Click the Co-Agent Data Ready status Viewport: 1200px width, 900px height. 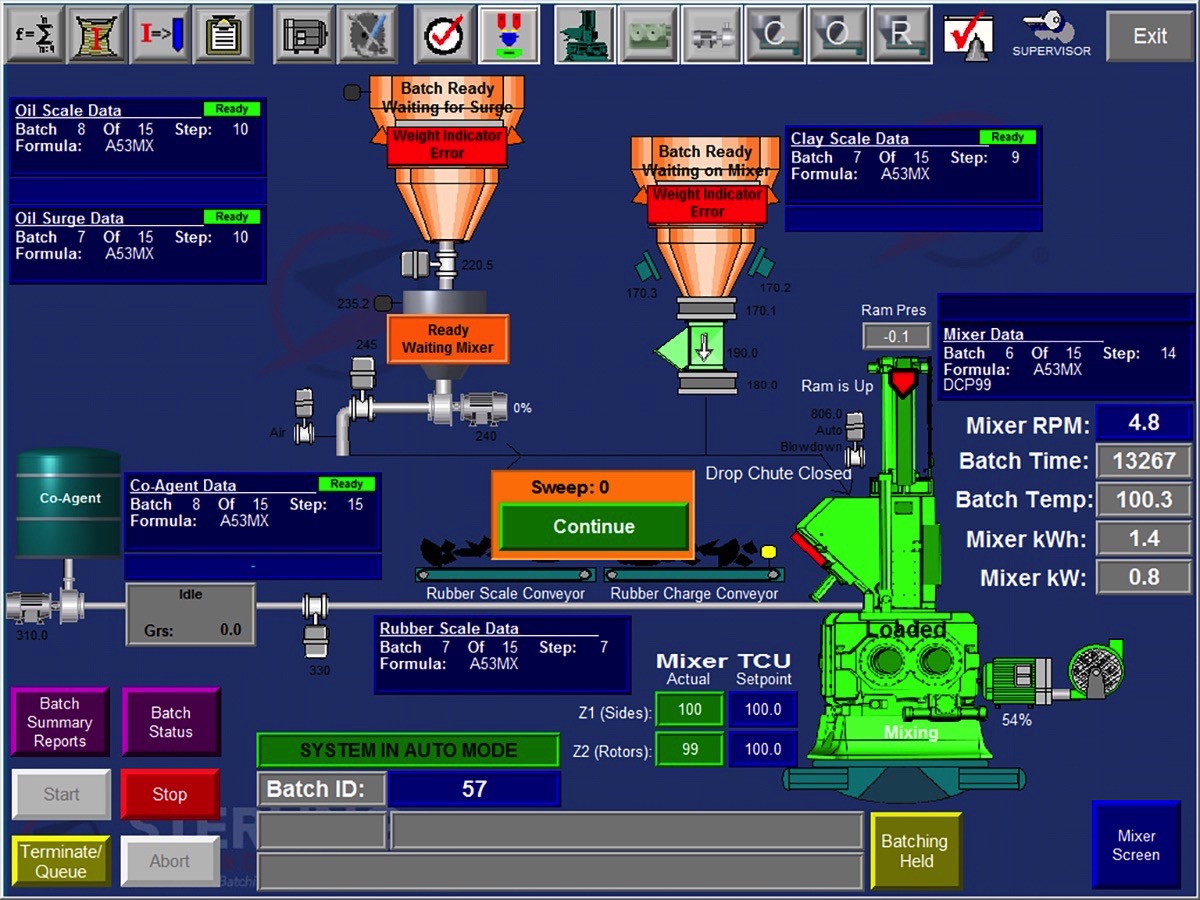346,484
